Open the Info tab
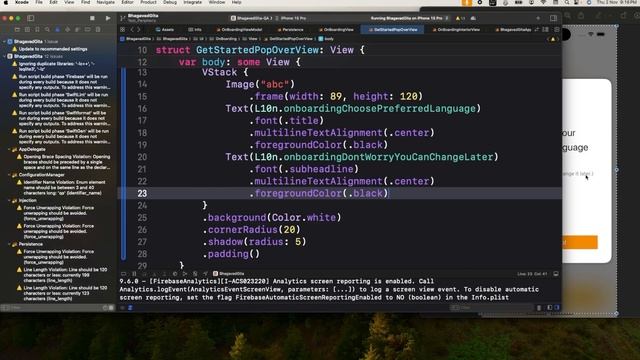 click(x=195, y=30)
